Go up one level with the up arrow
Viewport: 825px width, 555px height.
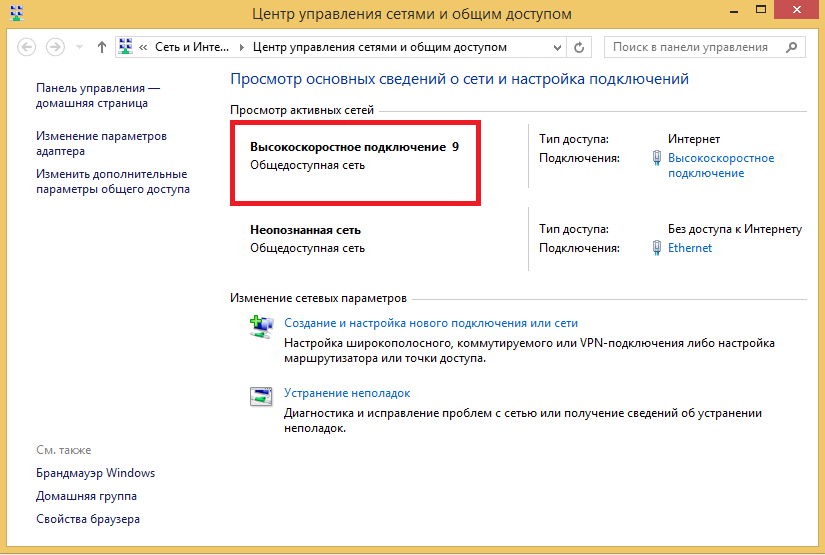tap(102, 47)
